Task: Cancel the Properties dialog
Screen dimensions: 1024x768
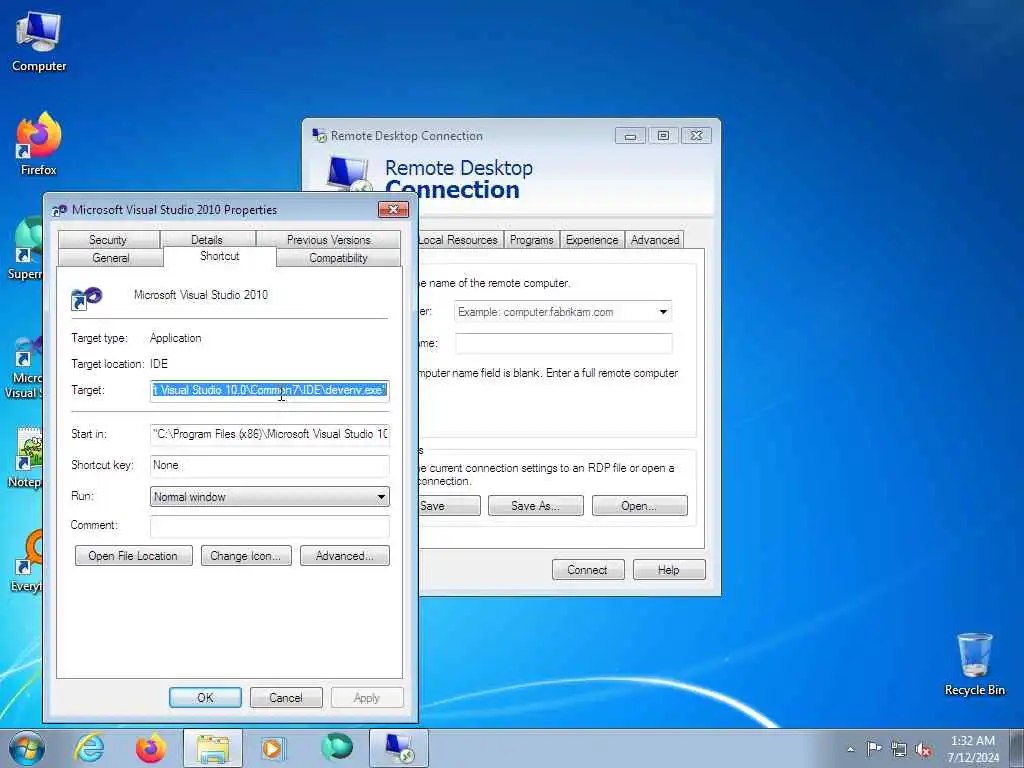Action: click(x=286, y=697)
